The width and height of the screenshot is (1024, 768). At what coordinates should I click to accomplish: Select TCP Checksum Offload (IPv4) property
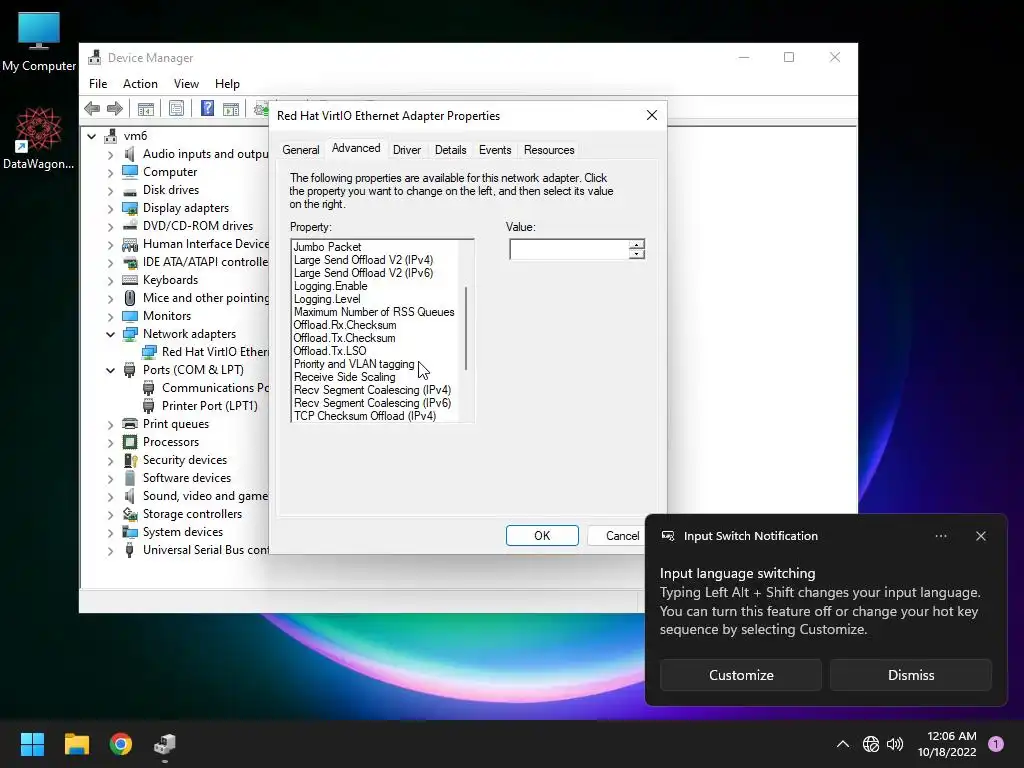point(364,416)
